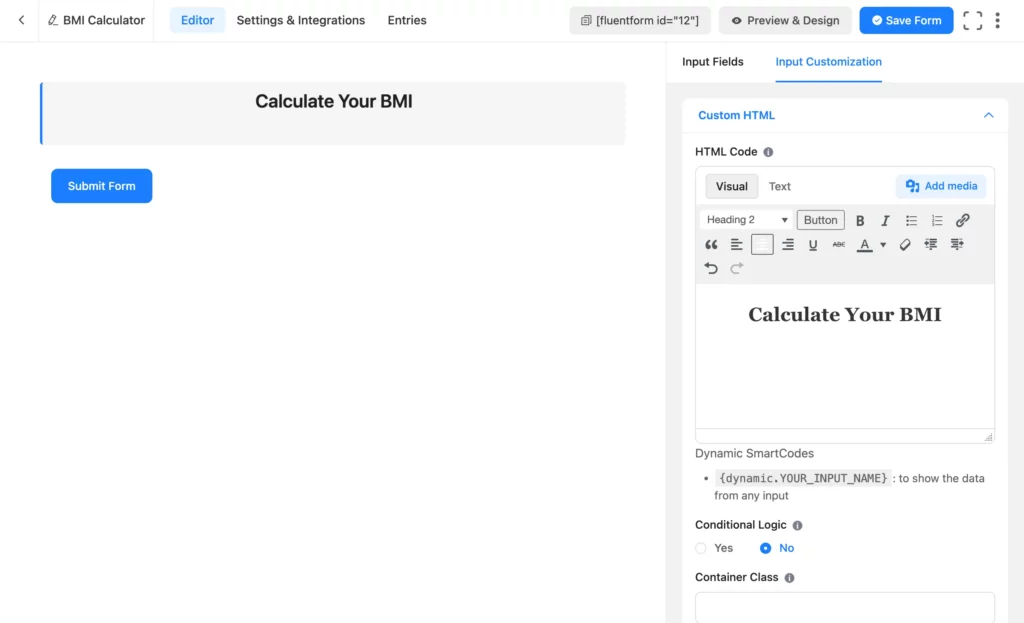Choose text color with the A icon
This screenshot has height=623, width=1024.
(864, 245)
